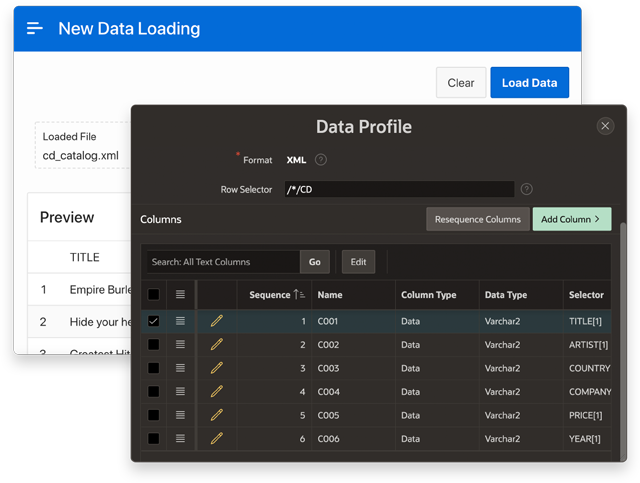The width and height of the screenshot is (640, 483).
Task: Open row menu icon for C002
Action: [180, 345]
